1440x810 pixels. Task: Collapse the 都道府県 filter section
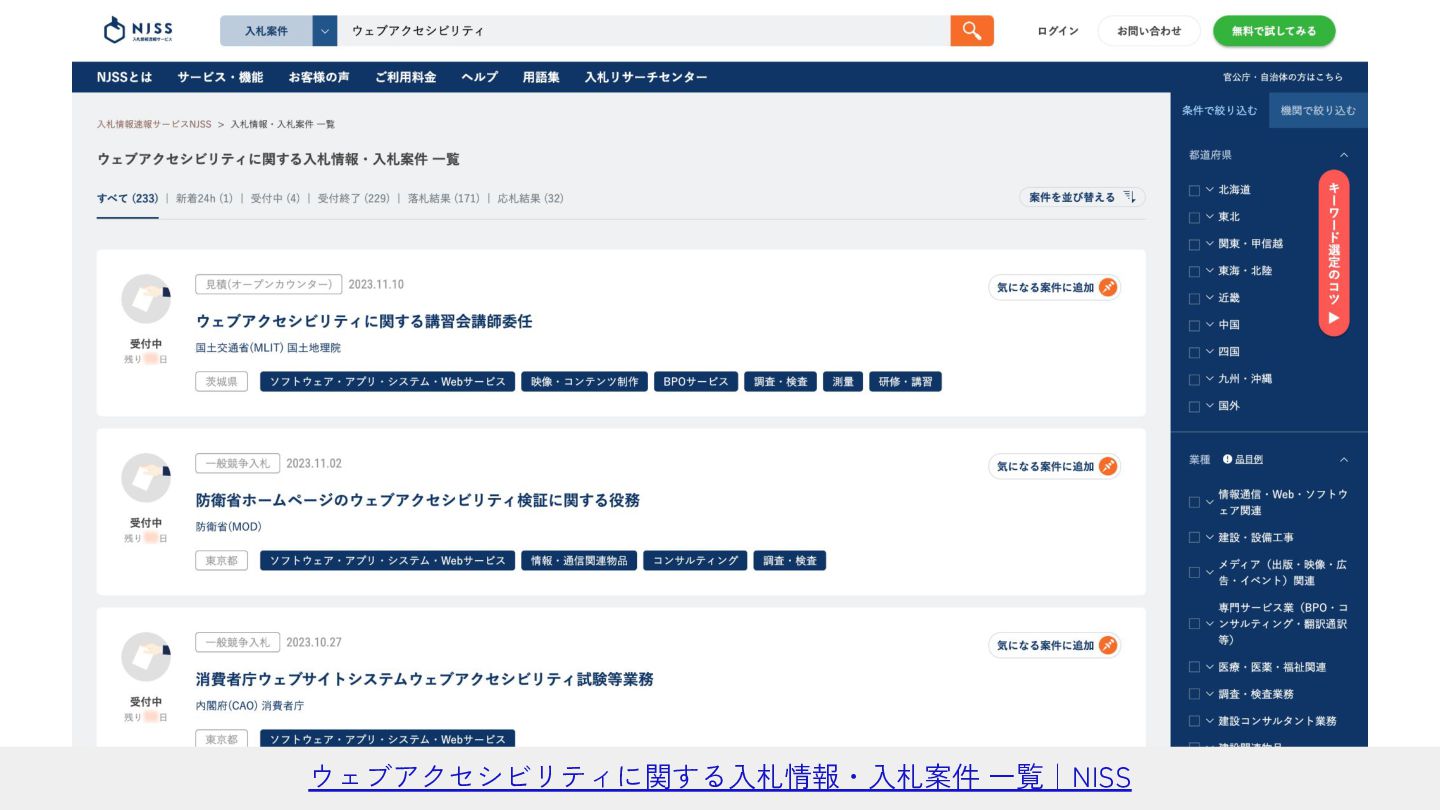[x=1344, y=155]
